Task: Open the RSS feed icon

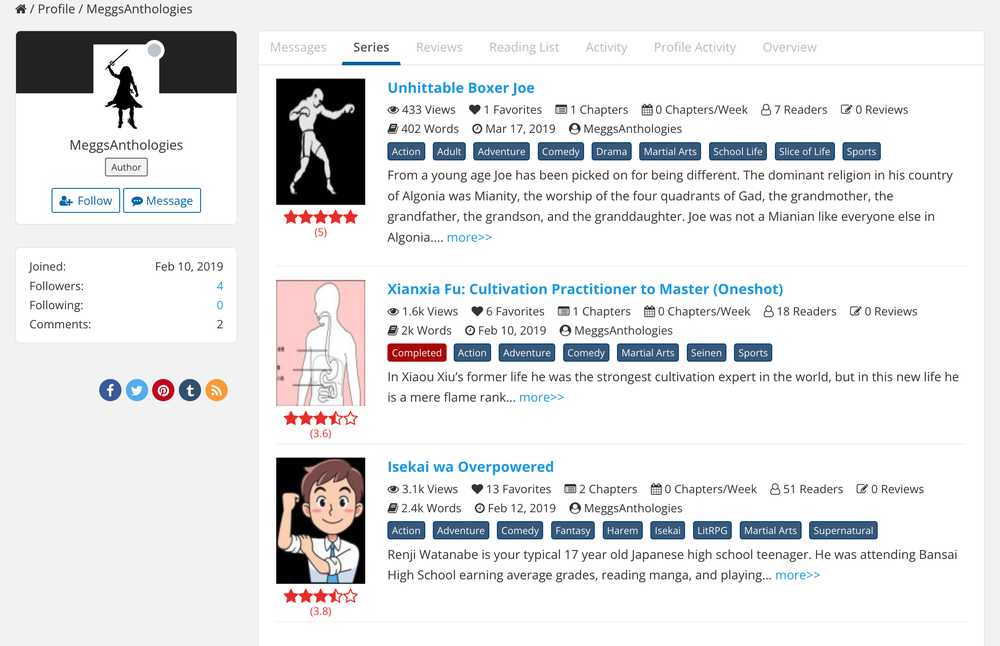Action: pos(216,390)
